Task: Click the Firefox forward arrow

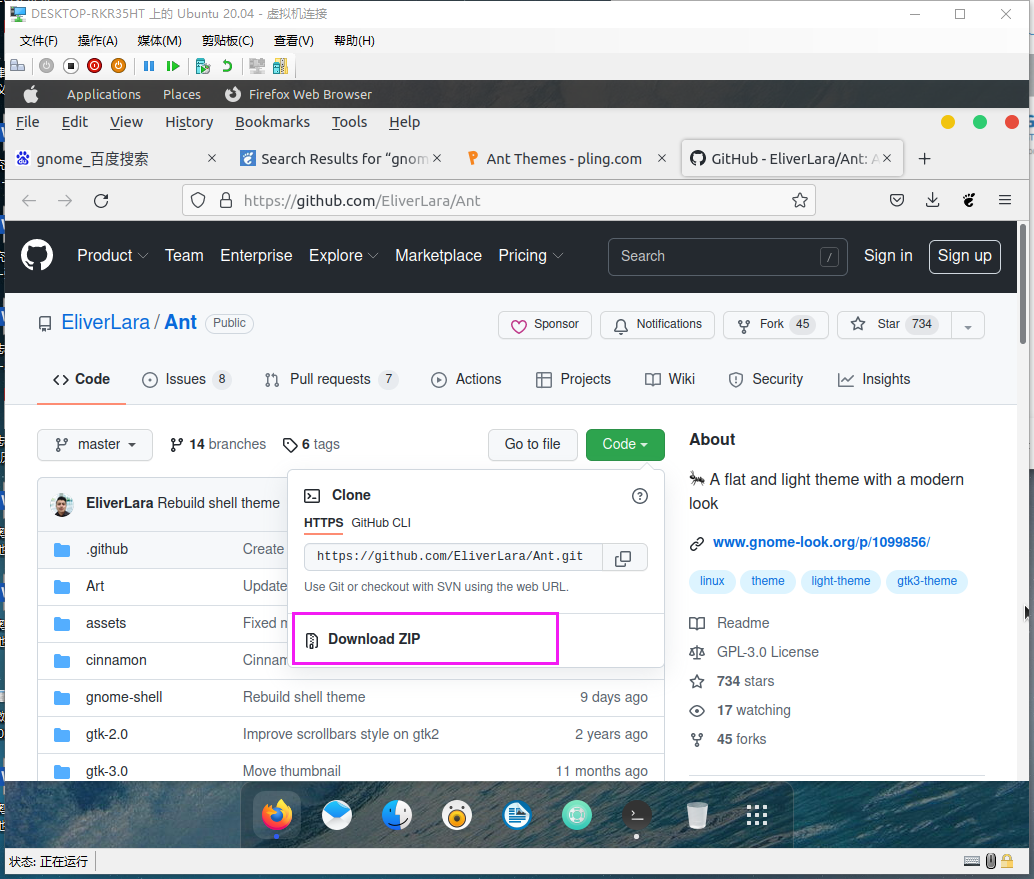Action: [65, 200]
